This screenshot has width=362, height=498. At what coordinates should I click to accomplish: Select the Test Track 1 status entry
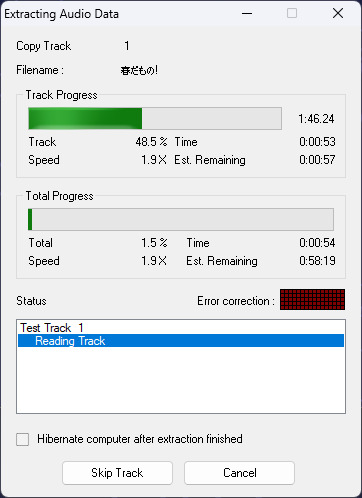click(52, 328)
